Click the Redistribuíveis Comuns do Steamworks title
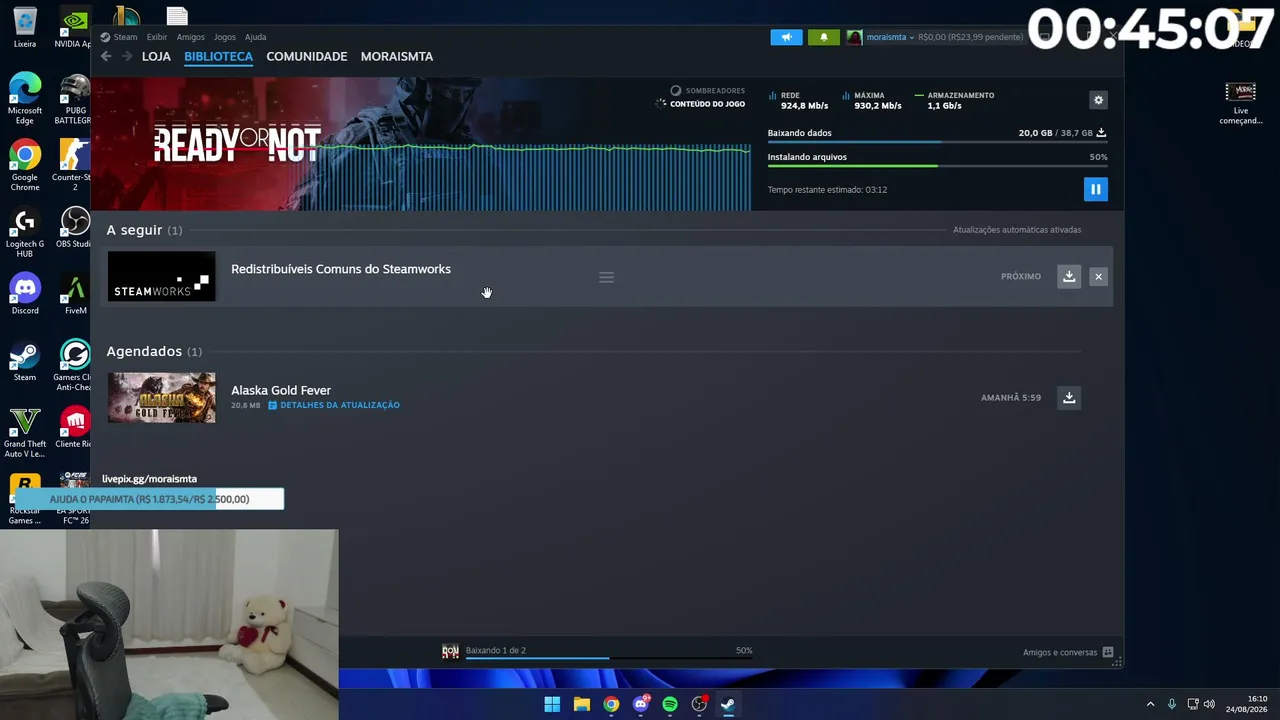1280x720 pixels. click(x=341, y=269)
